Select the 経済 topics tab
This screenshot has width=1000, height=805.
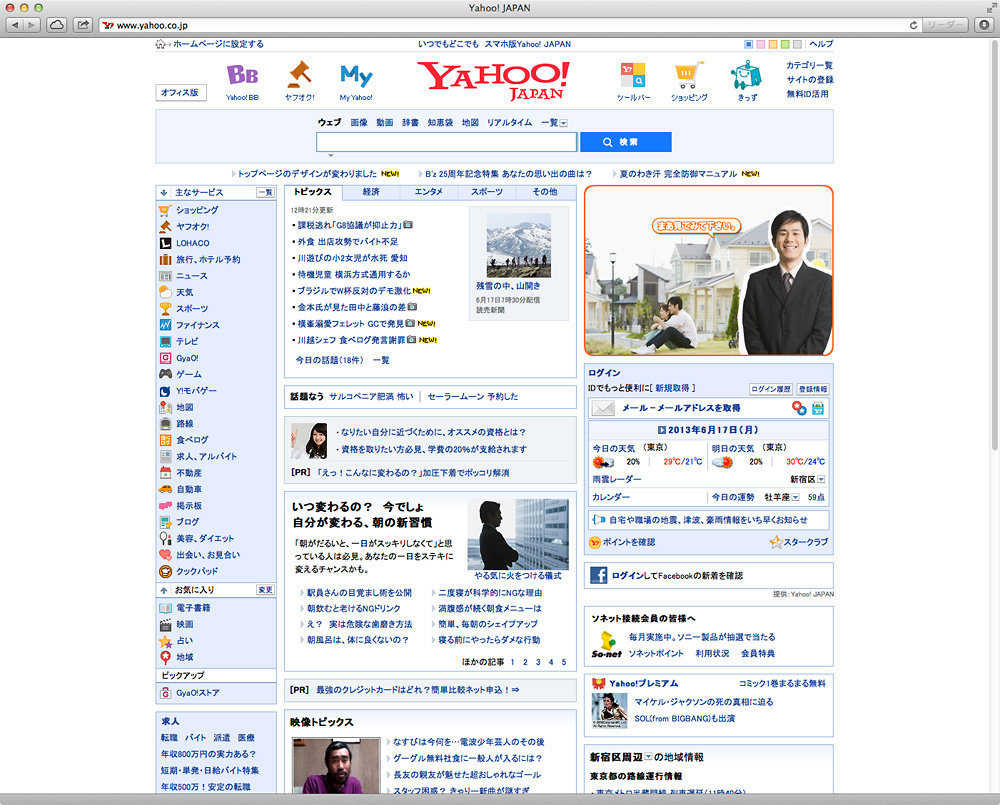coord(371,192)
